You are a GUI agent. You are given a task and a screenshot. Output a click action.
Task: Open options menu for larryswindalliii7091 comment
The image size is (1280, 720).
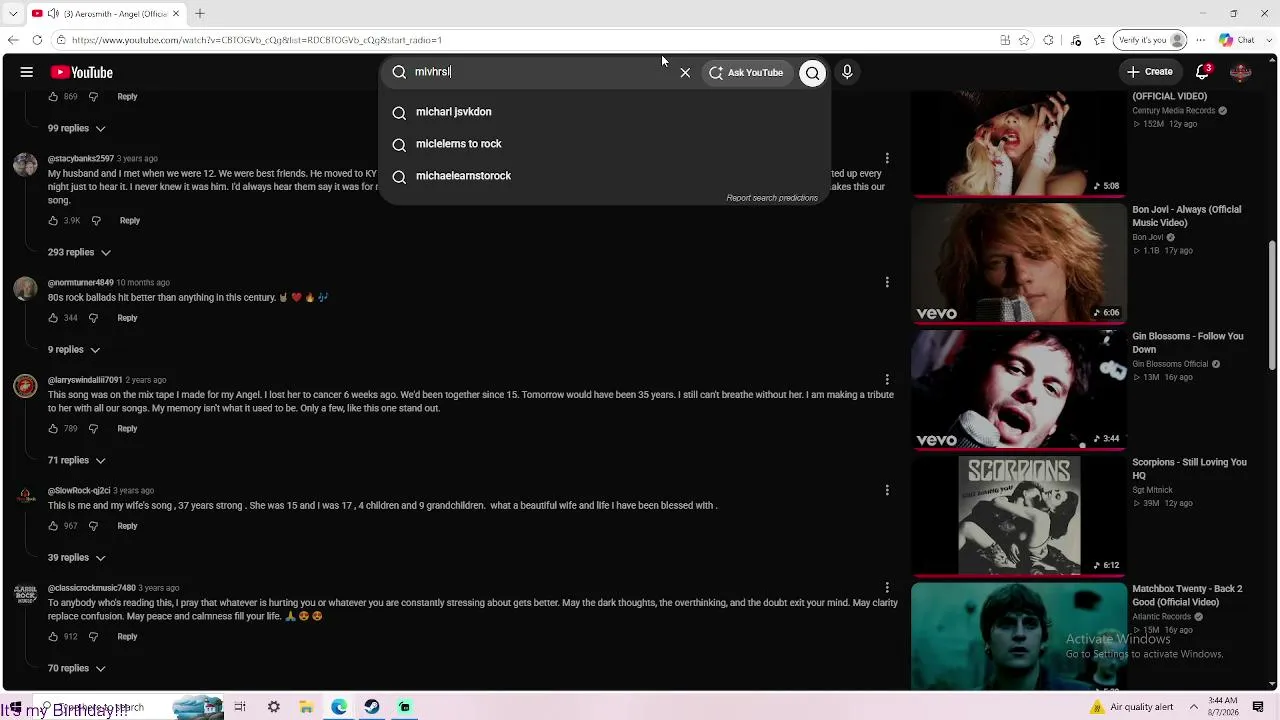(887, 380)
